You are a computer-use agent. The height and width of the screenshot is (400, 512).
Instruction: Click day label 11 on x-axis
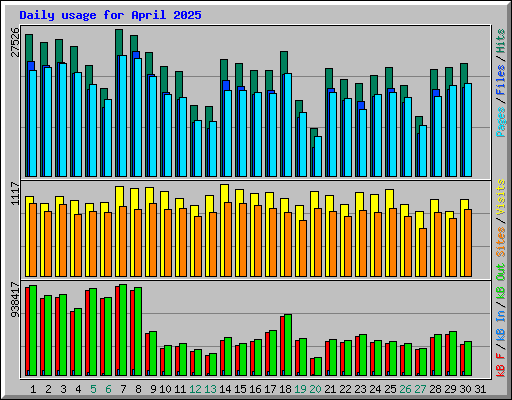tap(180, 389)
